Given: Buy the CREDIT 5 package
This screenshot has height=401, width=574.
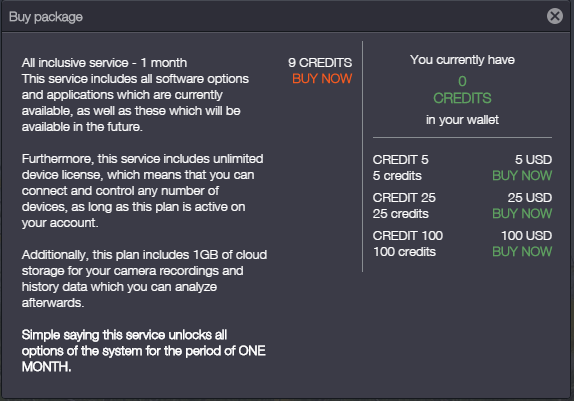Looking at the screenshot, I should tap(522, 176).
